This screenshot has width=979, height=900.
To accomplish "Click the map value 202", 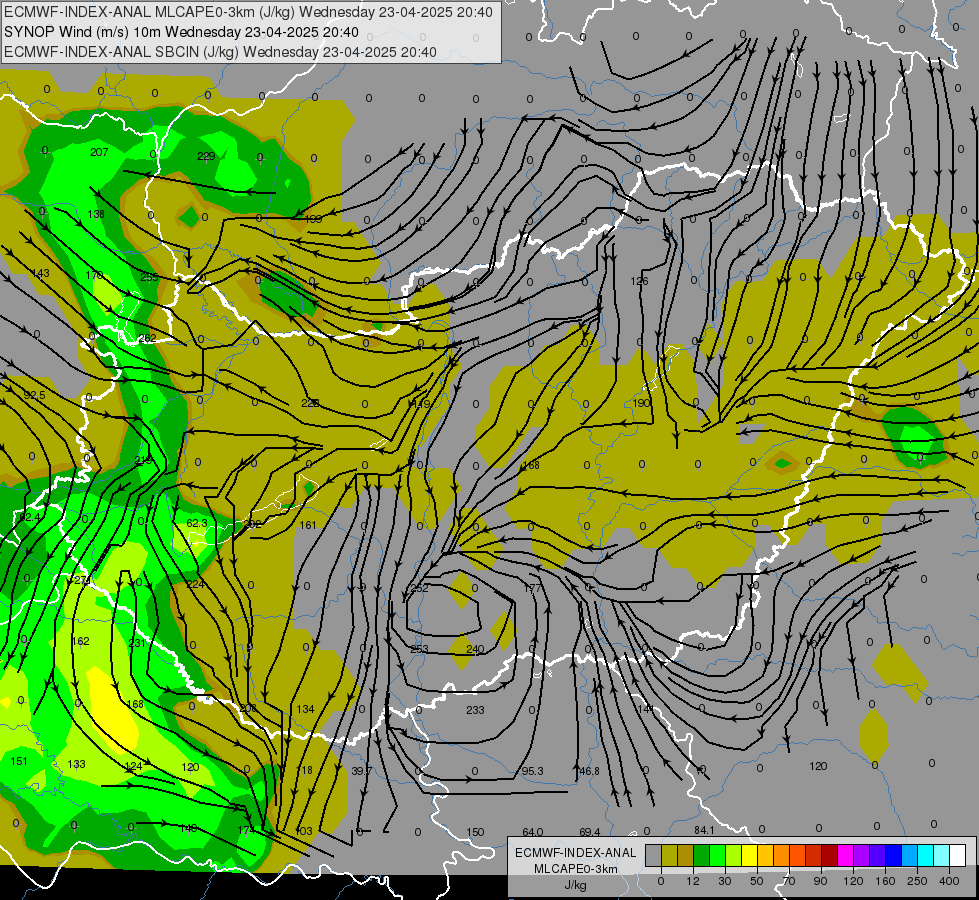I will click(x=253, y=525).
